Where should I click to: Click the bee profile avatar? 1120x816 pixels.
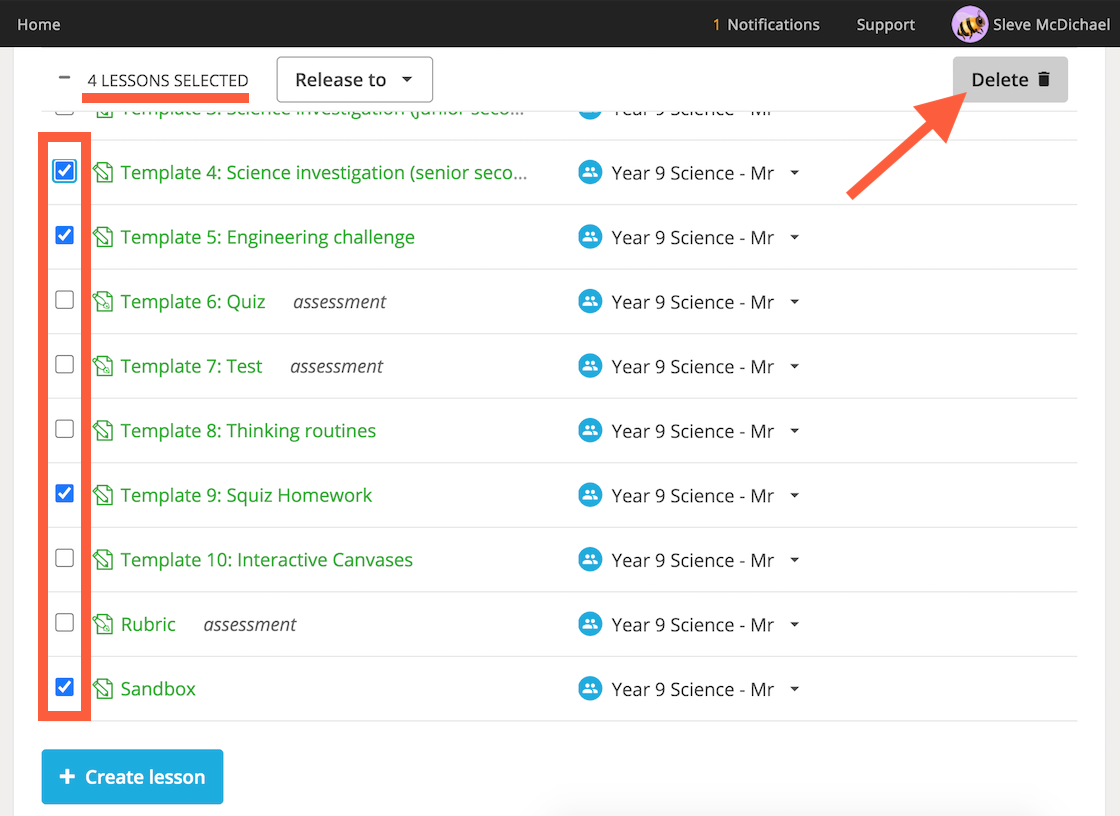969,24
